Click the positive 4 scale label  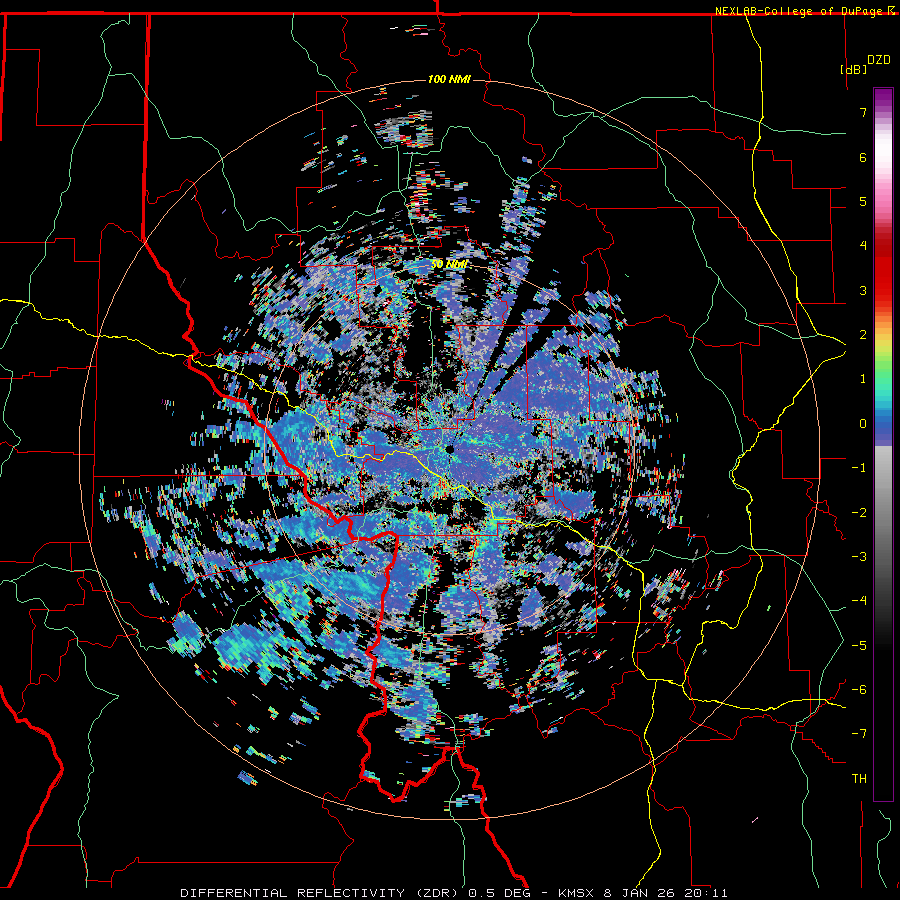pos(863,246)
